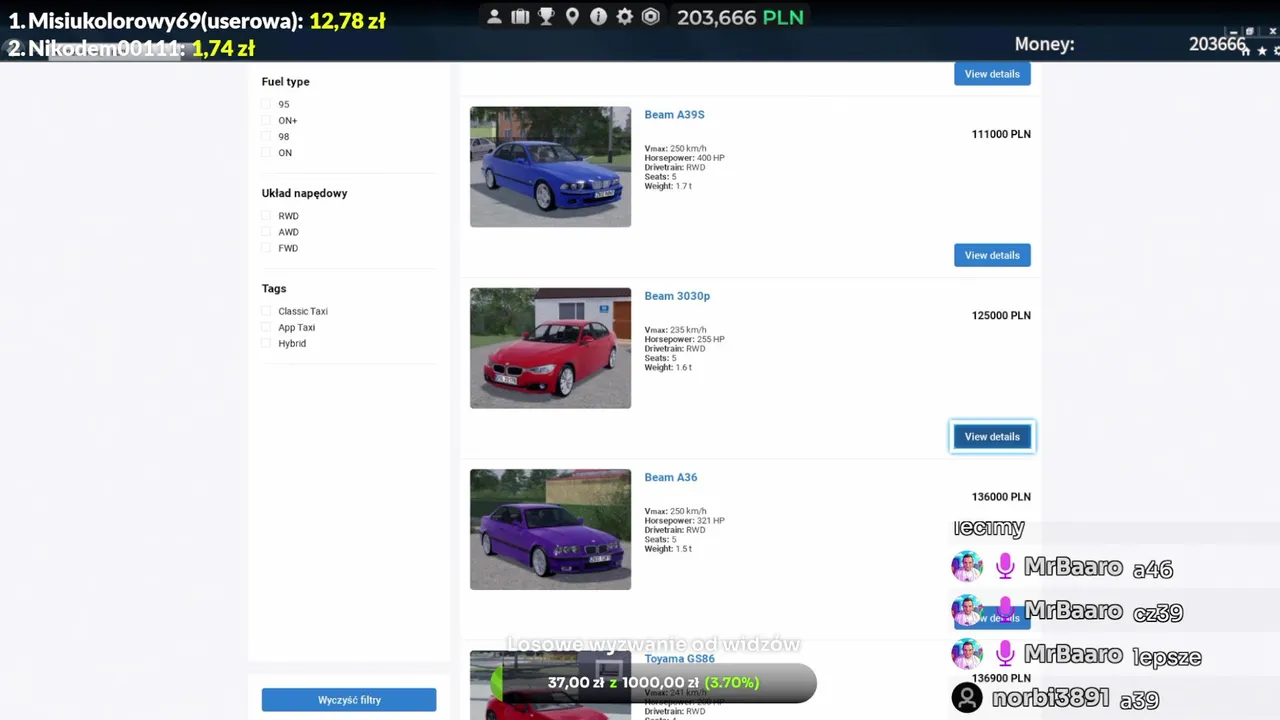This screenshot has height=720, width=1280.
Task: Open the briefcase inventory icon
Action: [x=520, y=17]
